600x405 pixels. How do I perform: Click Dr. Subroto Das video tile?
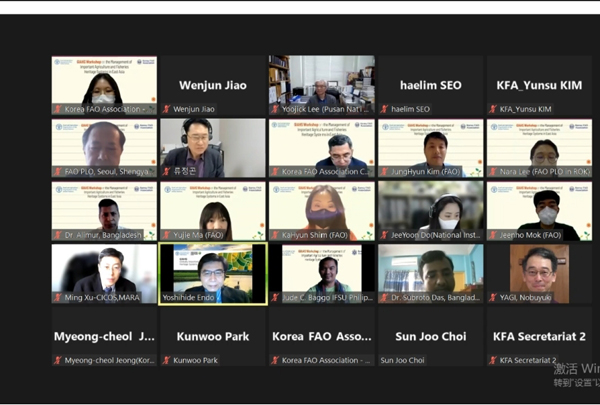tap(430, 272)
